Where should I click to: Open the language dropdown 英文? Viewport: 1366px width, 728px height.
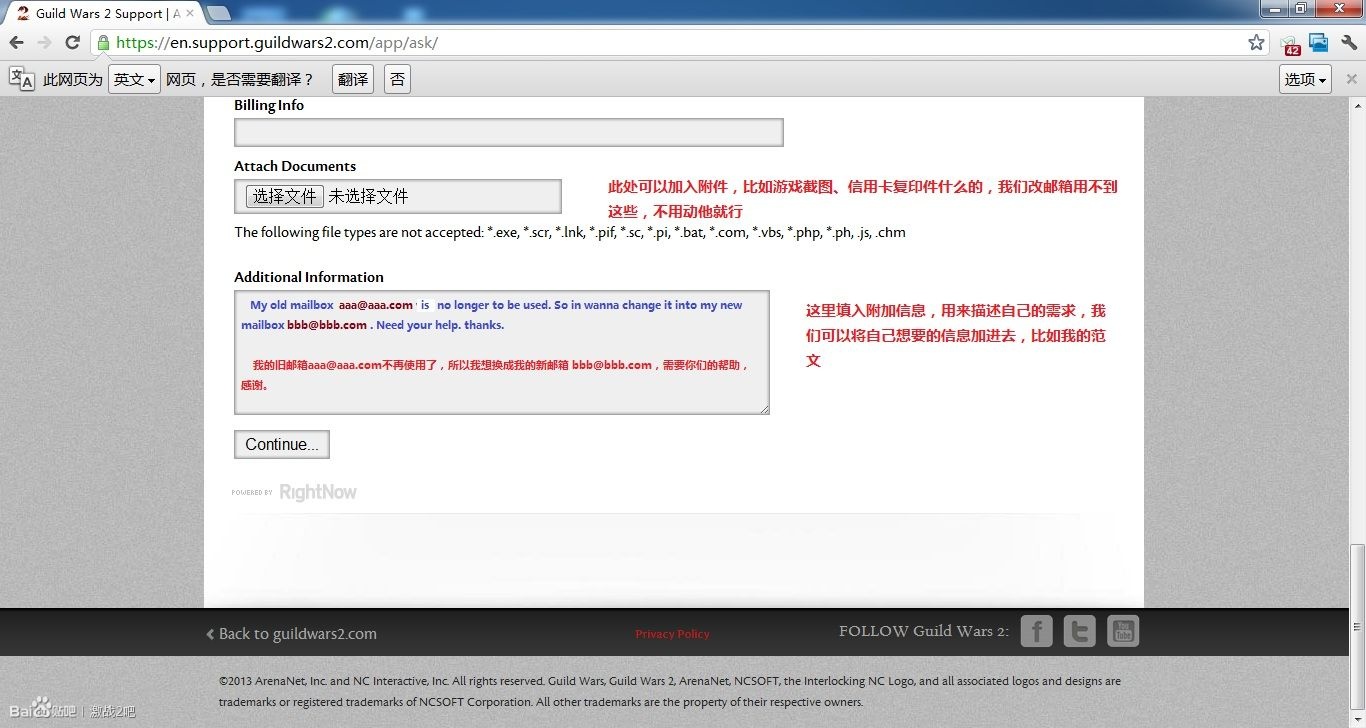pos(134,79)
